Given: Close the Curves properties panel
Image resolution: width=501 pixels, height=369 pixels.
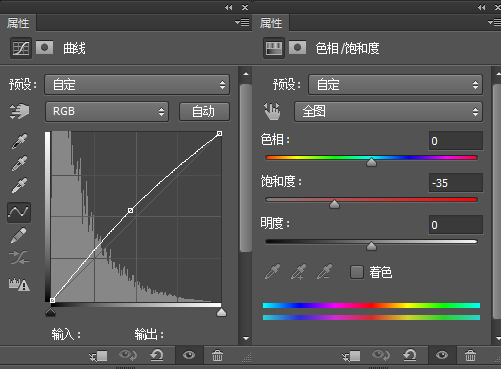Looking at the screenshot, I should (x=245, y=7).
